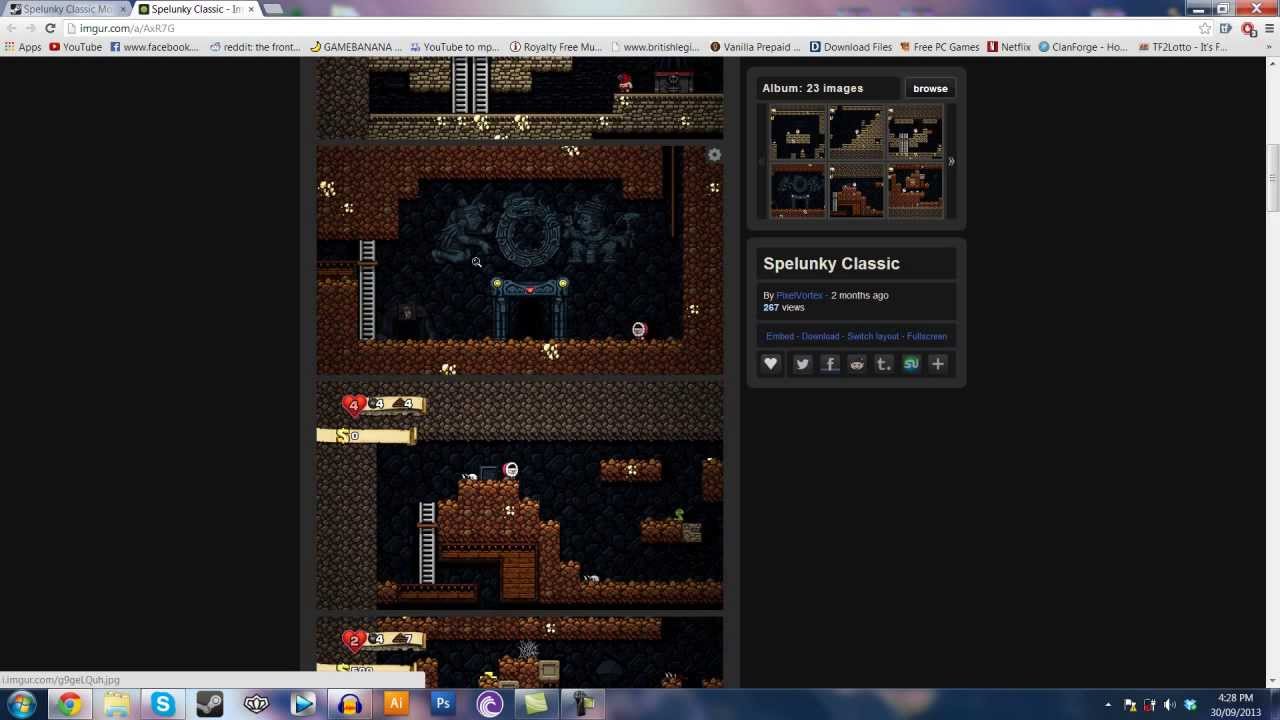
Task: Open image settings gear icon
Action: coord(714,155)
